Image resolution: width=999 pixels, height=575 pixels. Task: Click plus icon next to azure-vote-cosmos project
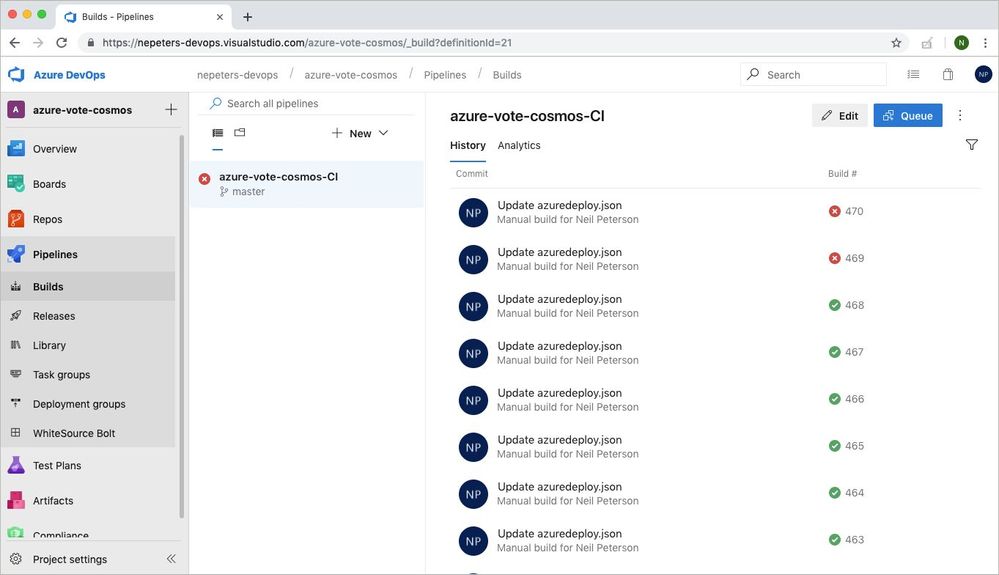(171, 110)
